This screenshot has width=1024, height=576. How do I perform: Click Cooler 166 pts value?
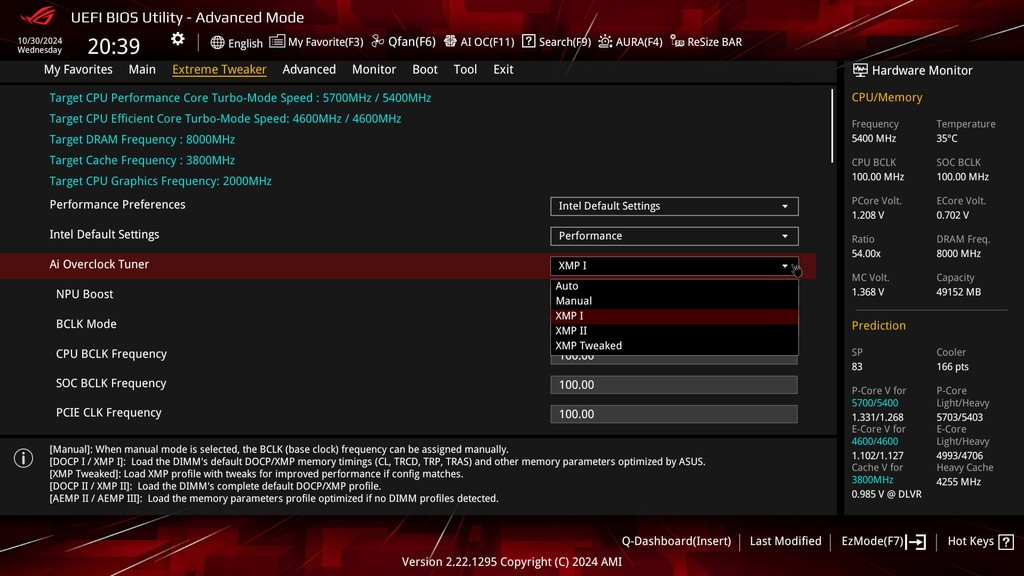952,366
